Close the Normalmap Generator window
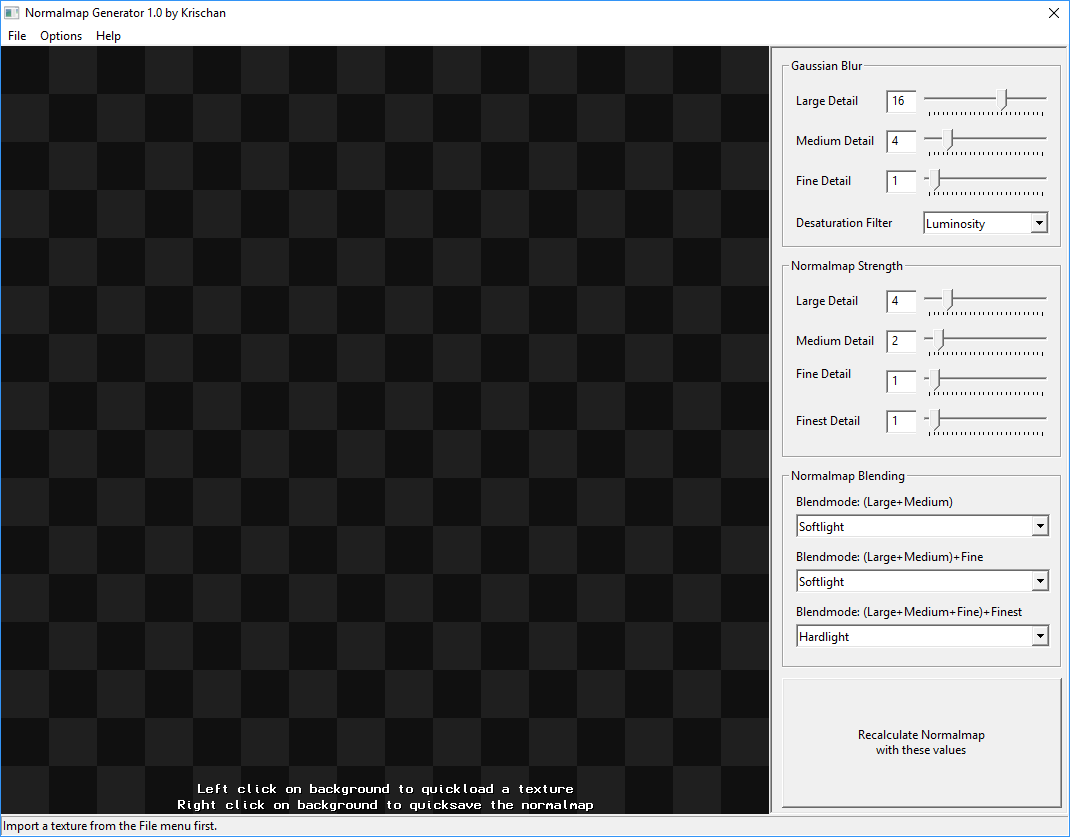The width and height of the screenshot is (1070, 837). coord(1054,13)
